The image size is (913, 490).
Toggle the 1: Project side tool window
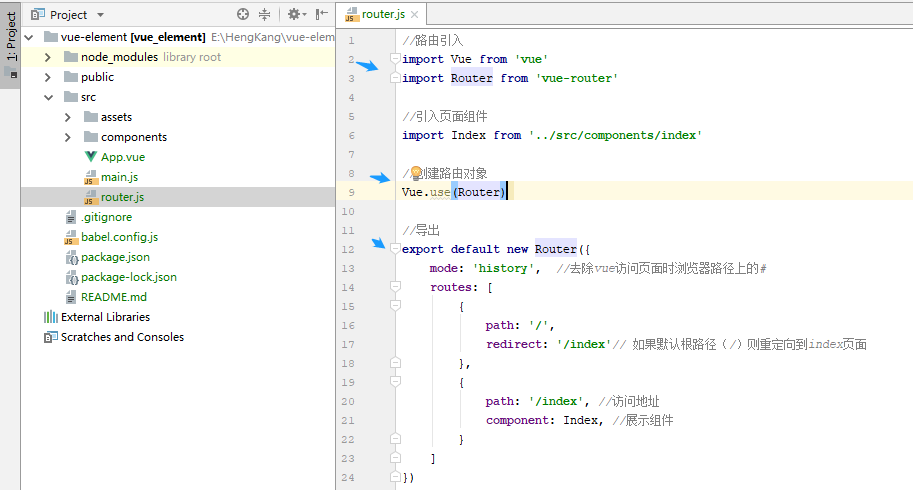tap(10, 45)
